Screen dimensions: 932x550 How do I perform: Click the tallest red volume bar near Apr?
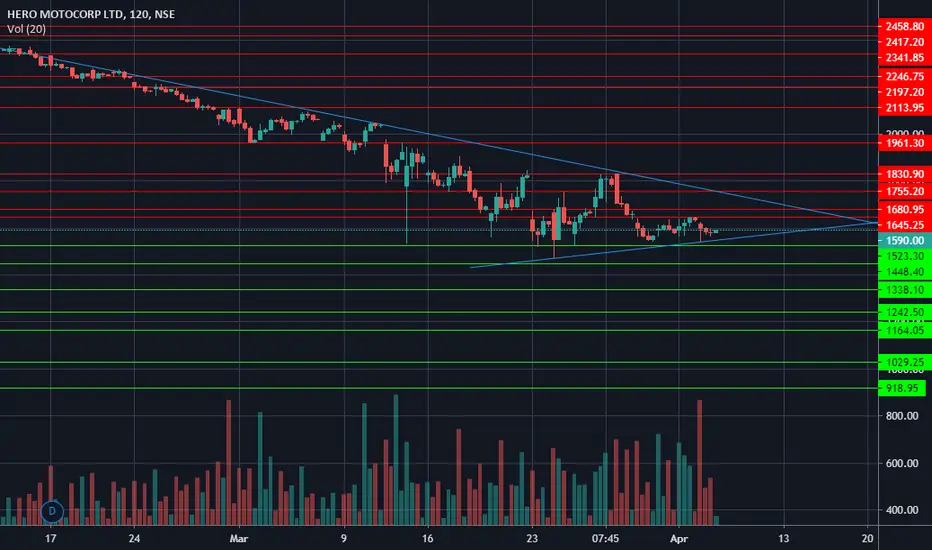700,463
